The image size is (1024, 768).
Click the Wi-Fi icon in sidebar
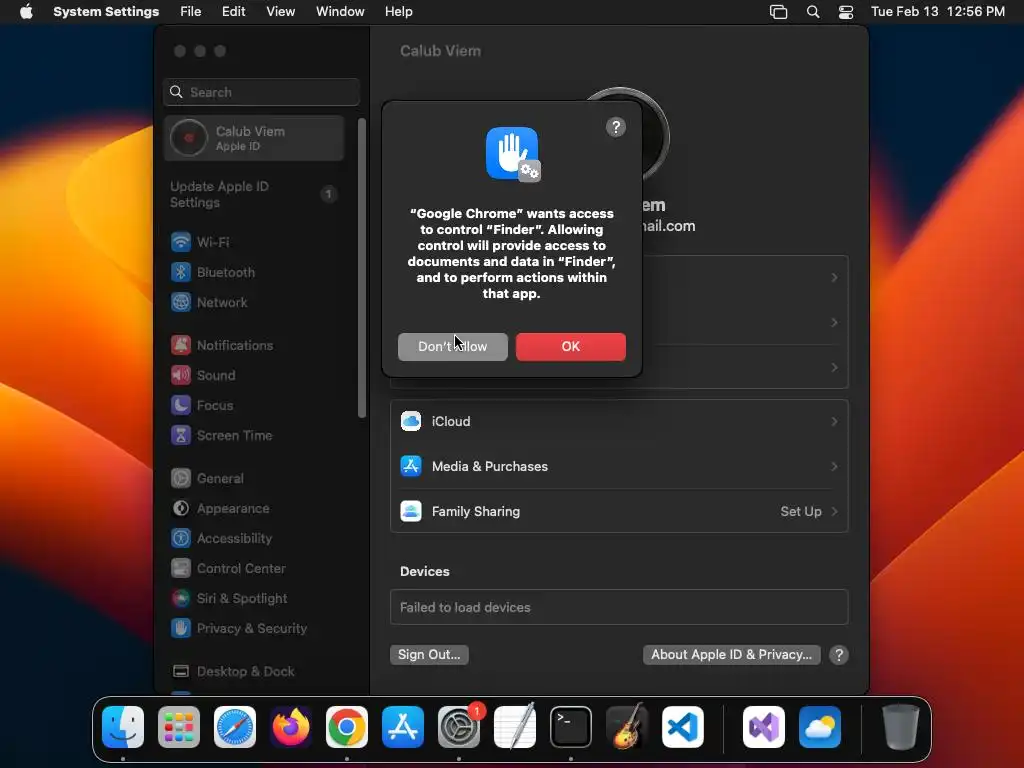[x=181, y=242]
